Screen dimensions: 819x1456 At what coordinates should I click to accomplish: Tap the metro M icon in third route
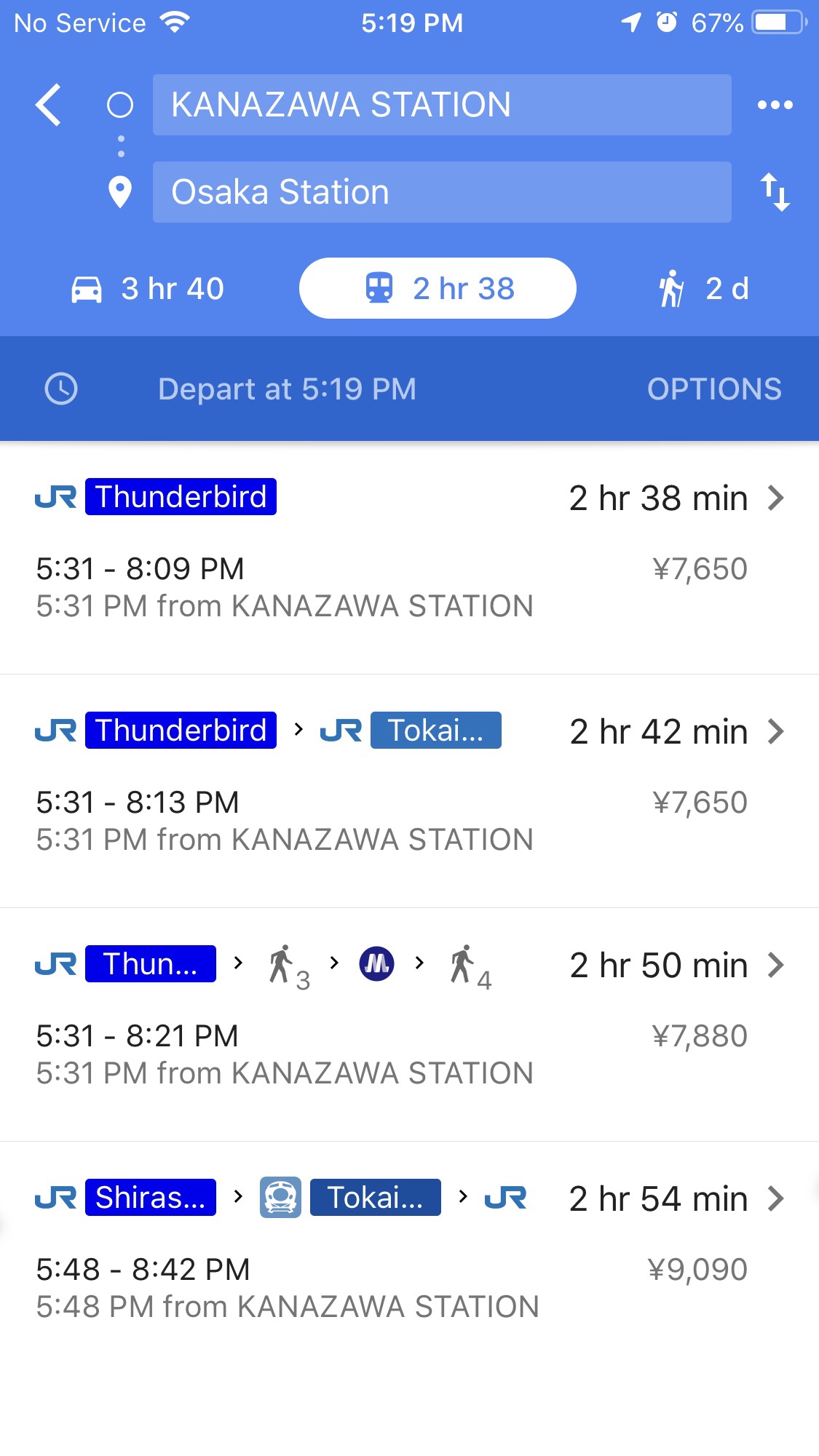click(376, 964)
